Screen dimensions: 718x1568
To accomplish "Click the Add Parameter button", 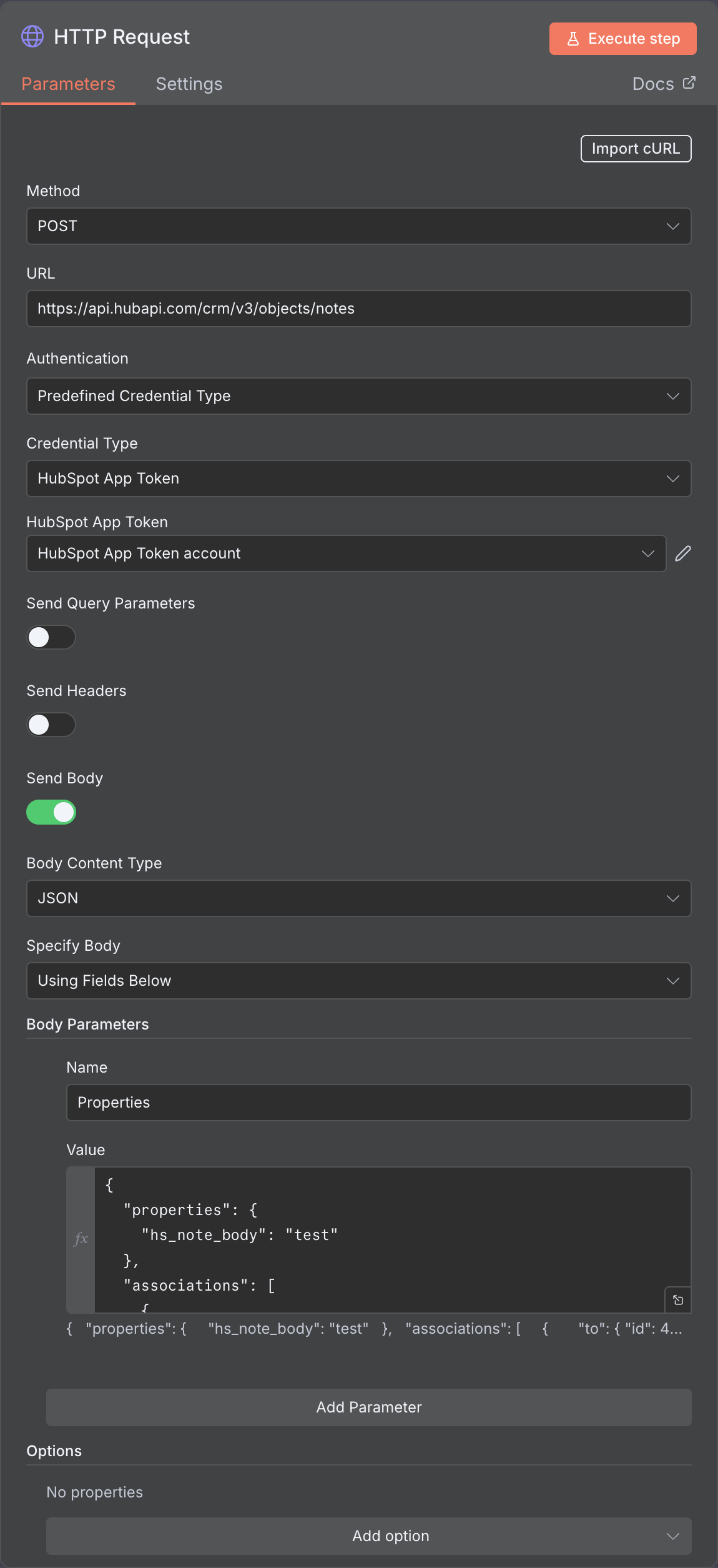I will [369, 1407].
